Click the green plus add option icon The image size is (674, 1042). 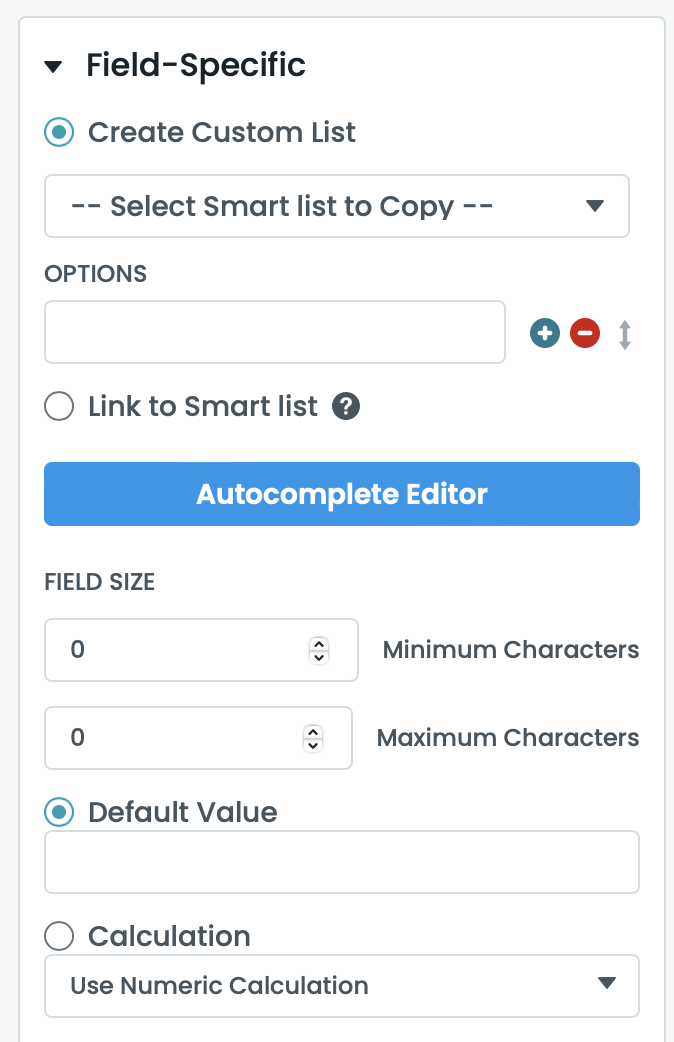(544, 334)
